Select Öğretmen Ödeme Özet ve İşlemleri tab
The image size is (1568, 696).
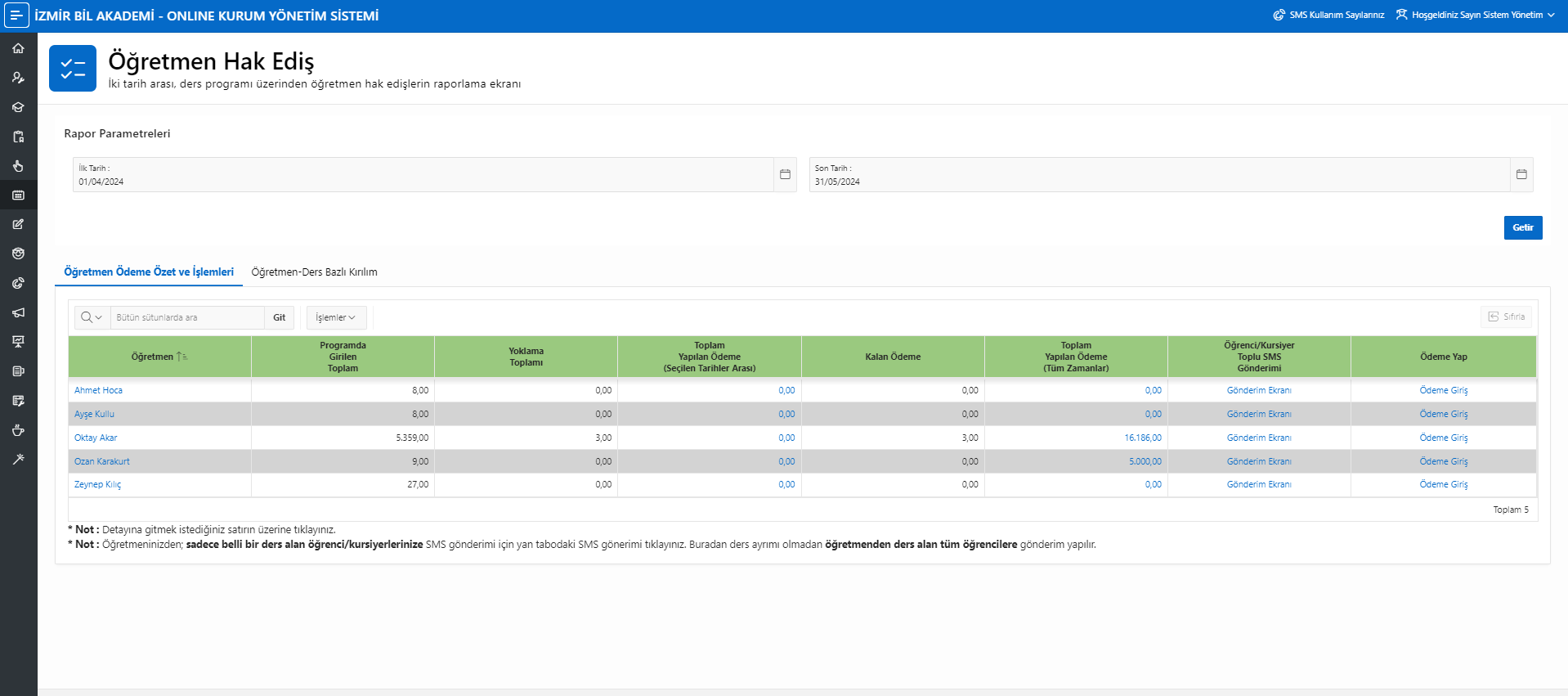[x=149, y=272]
